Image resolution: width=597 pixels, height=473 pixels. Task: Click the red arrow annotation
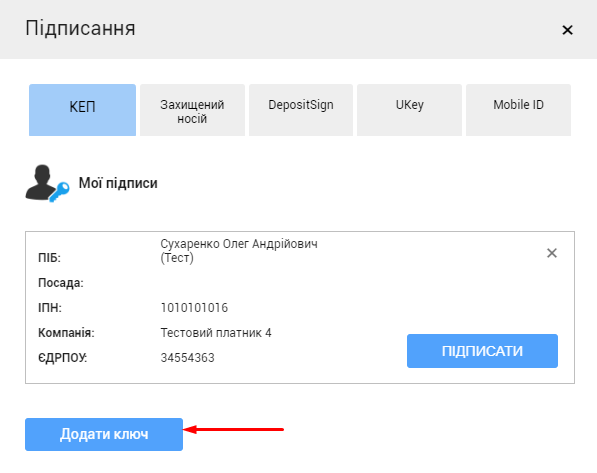click(233, 430)
